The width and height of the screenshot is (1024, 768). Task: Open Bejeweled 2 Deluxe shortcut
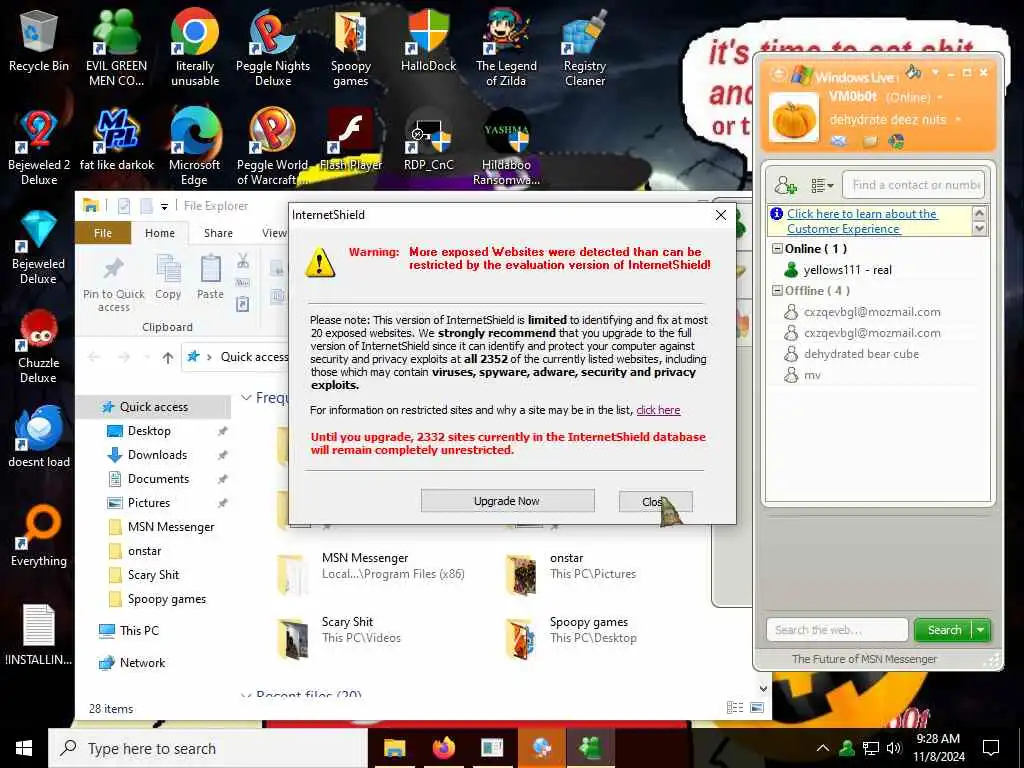(x=39, y=147)
